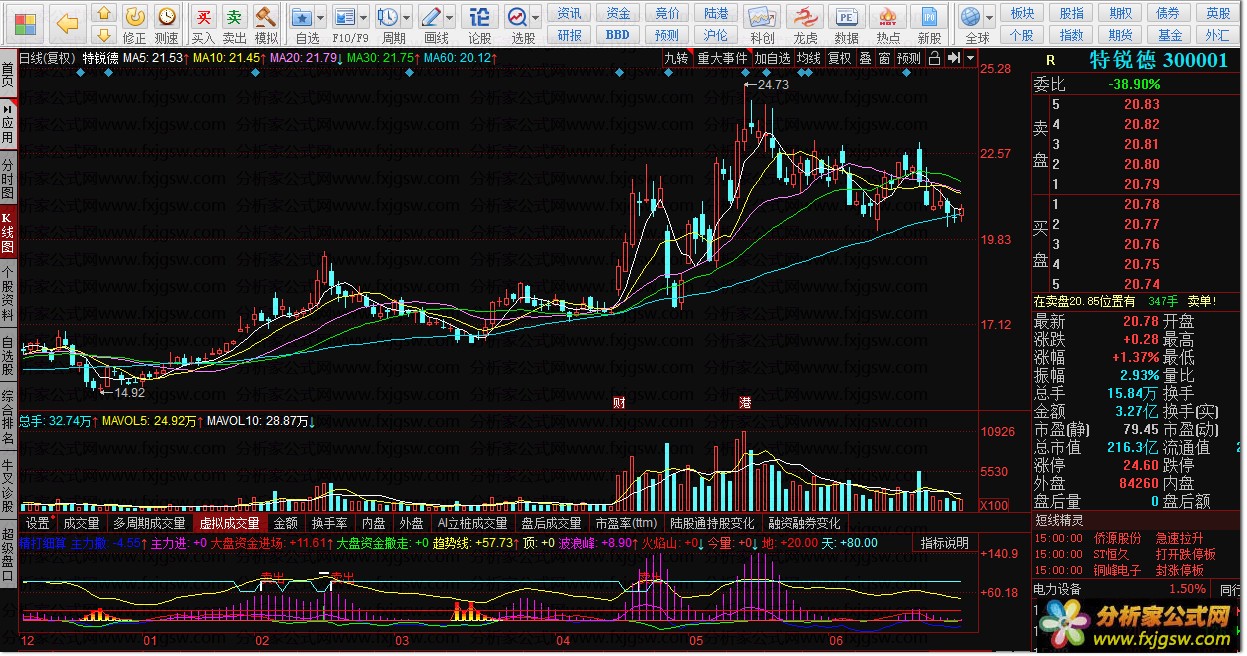Click the 沪伦 button in toolbar
The image size is (1247, 656).
click(x=716, y=35)
